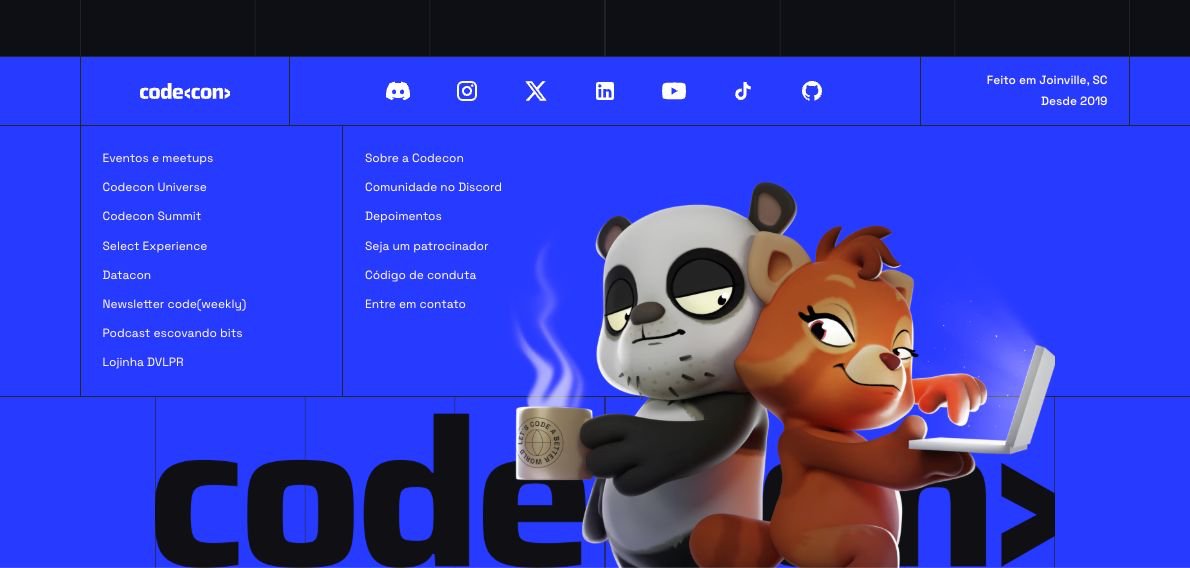Open the Discord social icon

tap(398, 91)
